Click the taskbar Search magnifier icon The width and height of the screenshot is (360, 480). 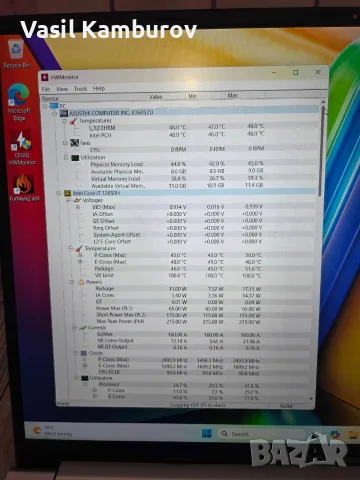(x=224, y=433)
